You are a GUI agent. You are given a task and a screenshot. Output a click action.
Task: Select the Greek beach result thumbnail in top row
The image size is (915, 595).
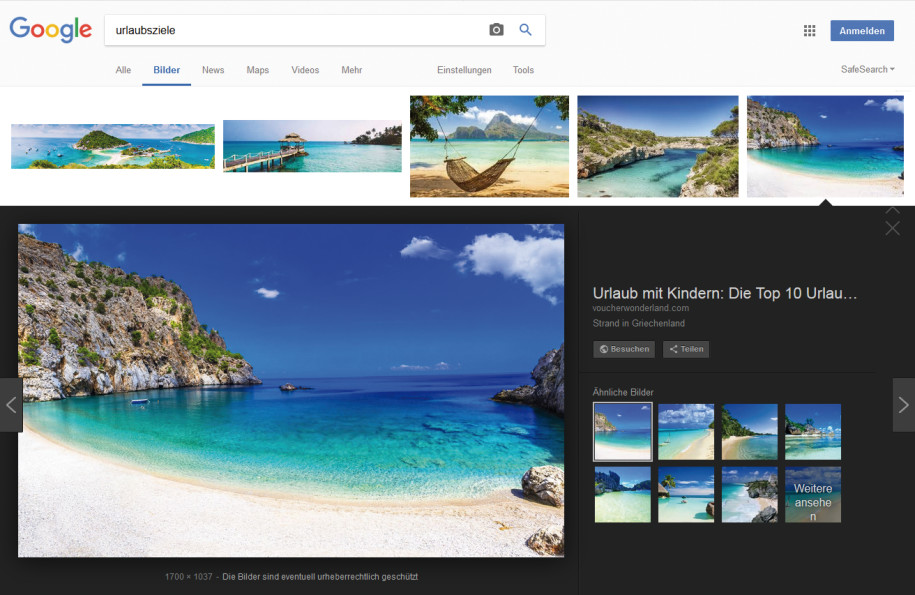pos(825,146)
